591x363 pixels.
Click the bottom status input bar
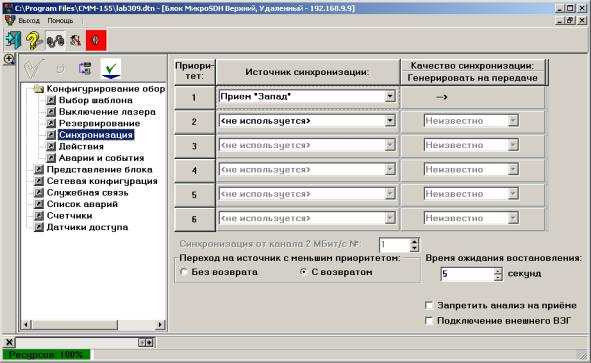(77, 342)
